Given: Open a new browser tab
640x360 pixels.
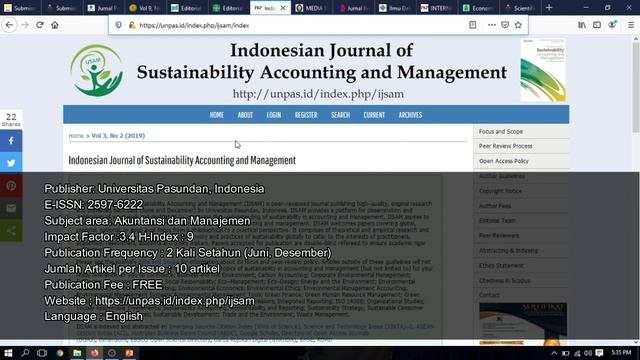Looking at the screenshot, I should pyautogui.click(x=549, y=7).
